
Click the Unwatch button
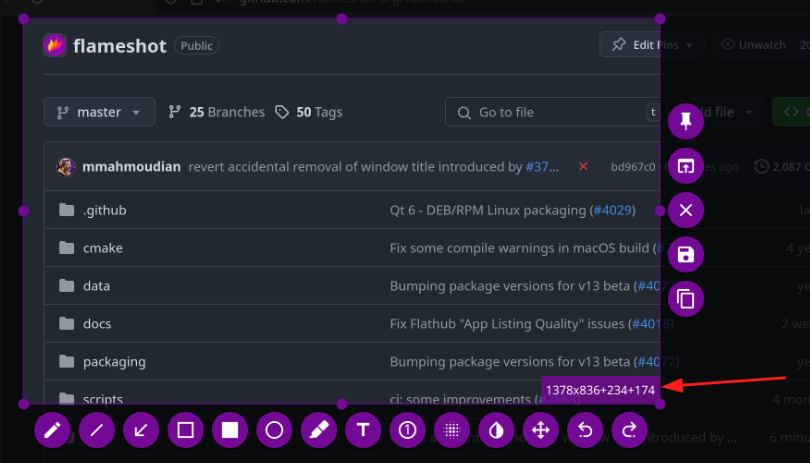click(755, 45)
